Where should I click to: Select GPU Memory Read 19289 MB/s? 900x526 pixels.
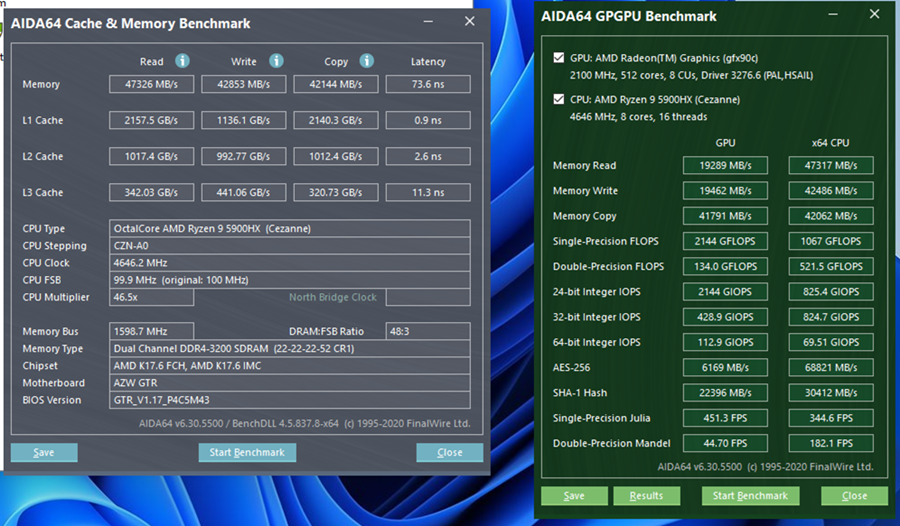click(x=726, y=165)
